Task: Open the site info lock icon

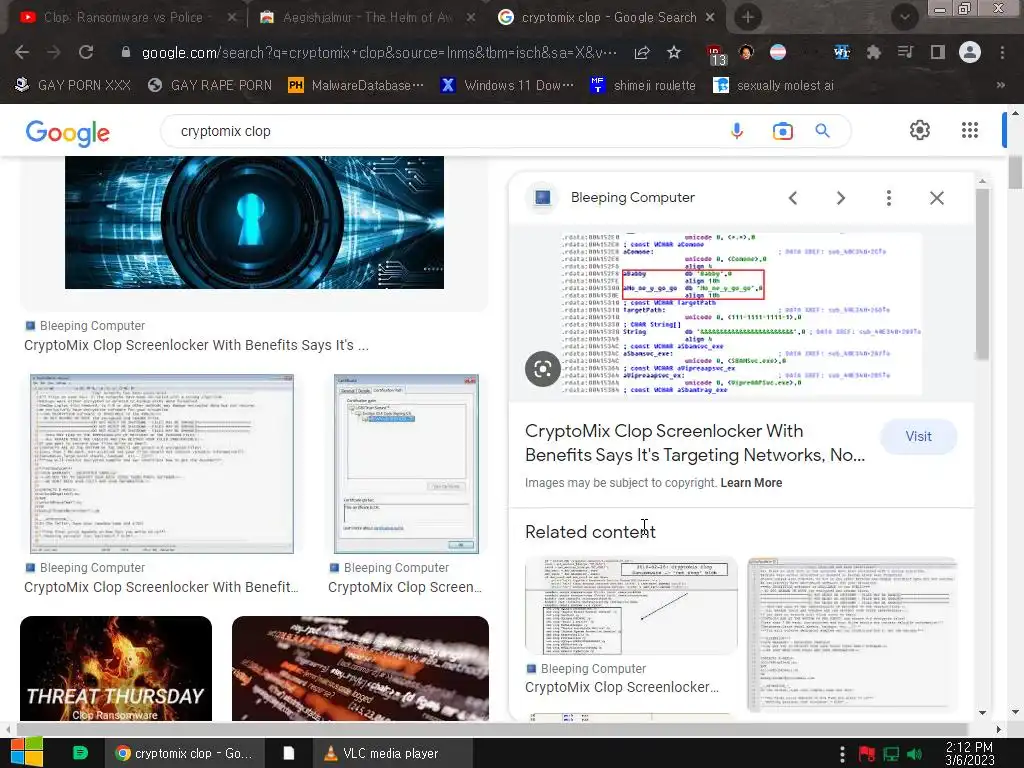Action: (x=126, y=52)
